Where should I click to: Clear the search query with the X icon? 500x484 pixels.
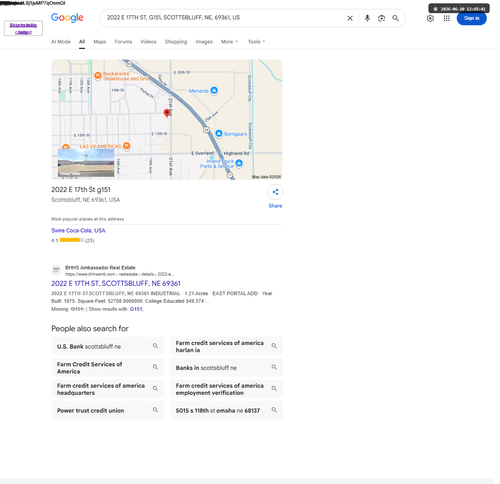click(350, 18)
